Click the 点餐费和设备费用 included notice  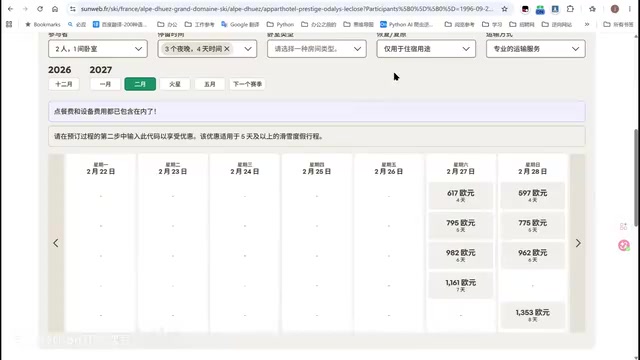tap(317, 111)
